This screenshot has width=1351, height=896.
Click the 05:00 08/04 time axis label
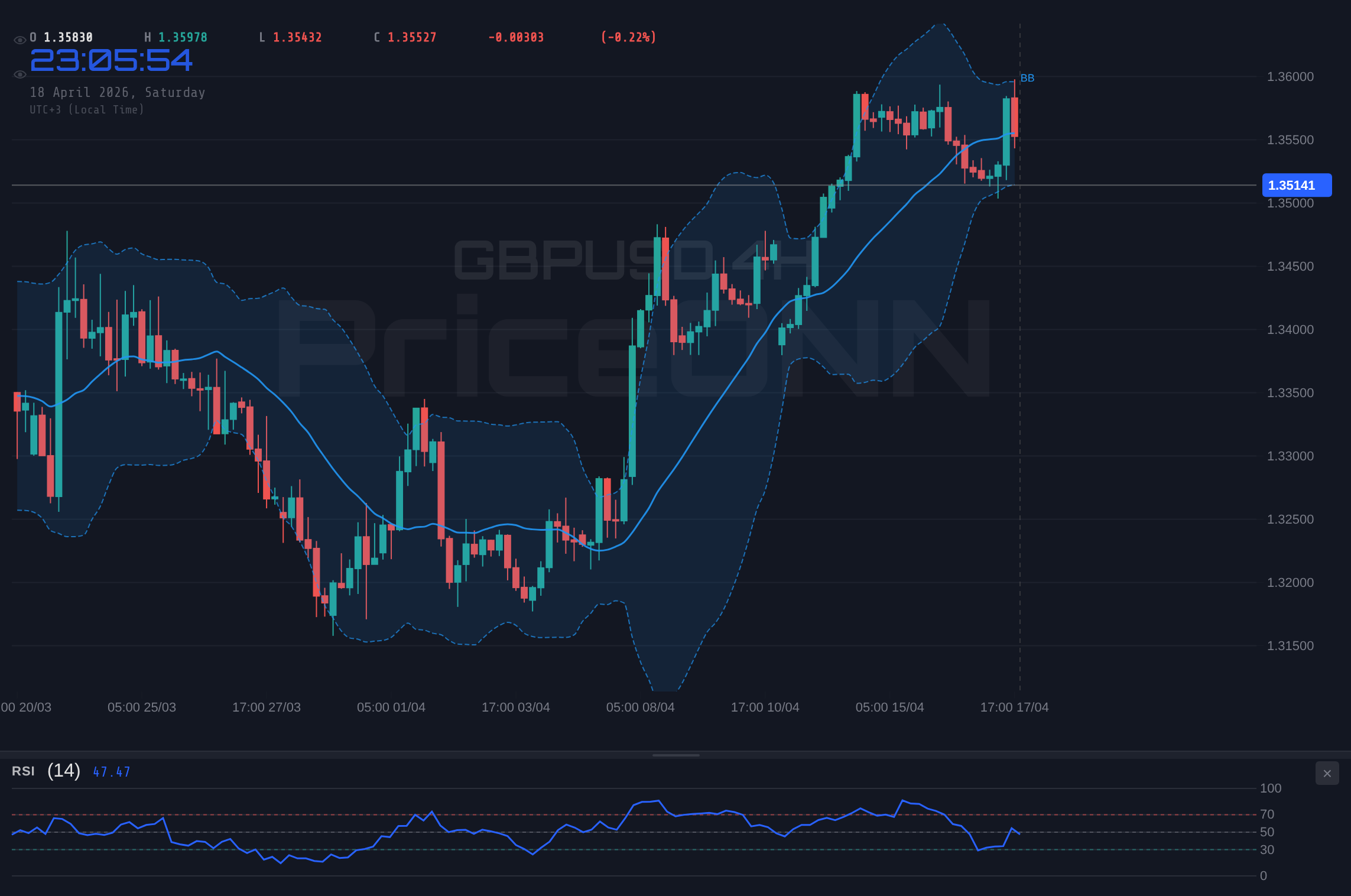pos(641,707)
